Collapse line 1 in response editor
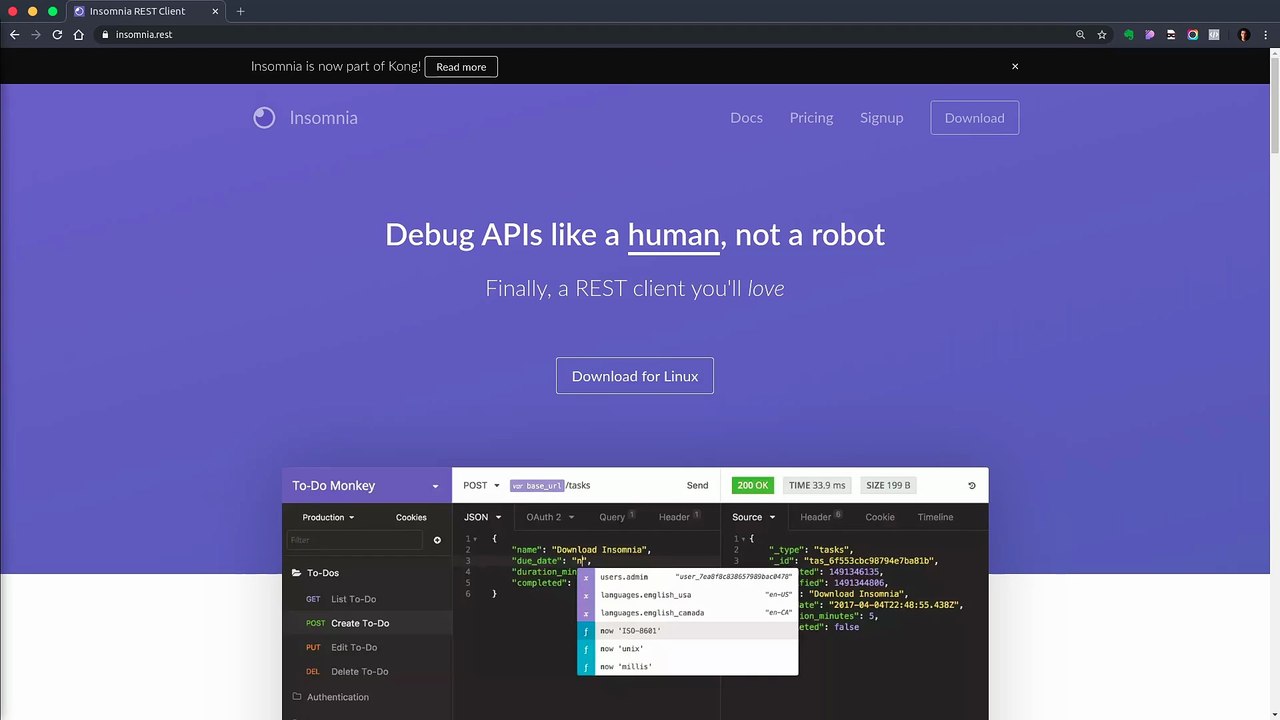This screenshot has width=1280, height=720. tap(743, 539)
